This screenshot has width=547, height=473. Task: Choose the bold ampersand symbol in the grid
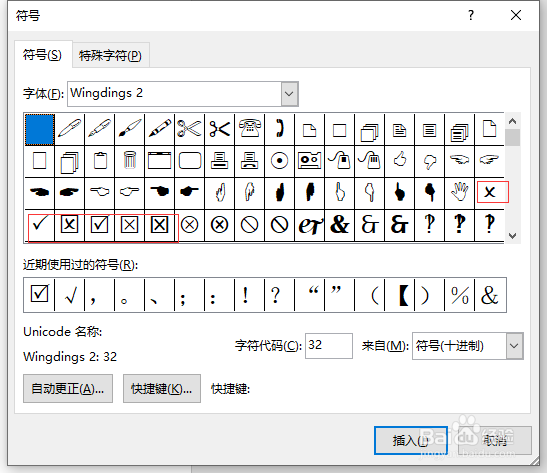[x=339, y=225]
